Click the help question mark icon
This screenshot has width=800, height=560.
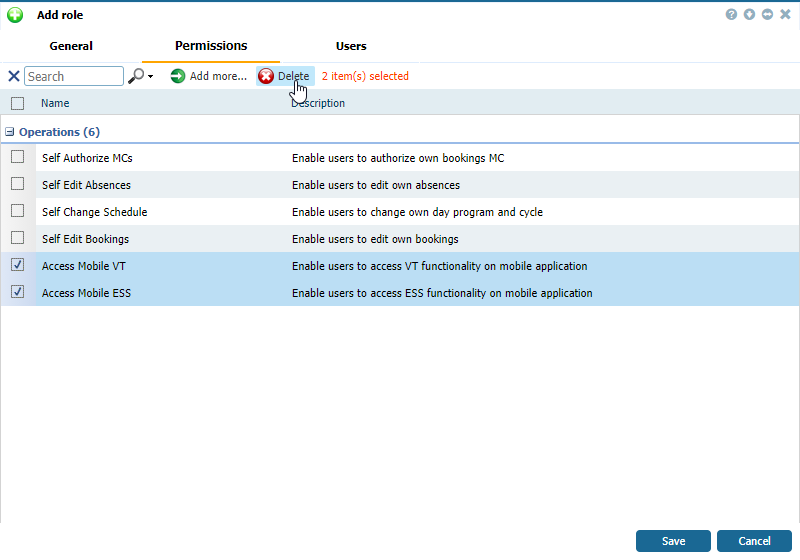pos(732,15)
